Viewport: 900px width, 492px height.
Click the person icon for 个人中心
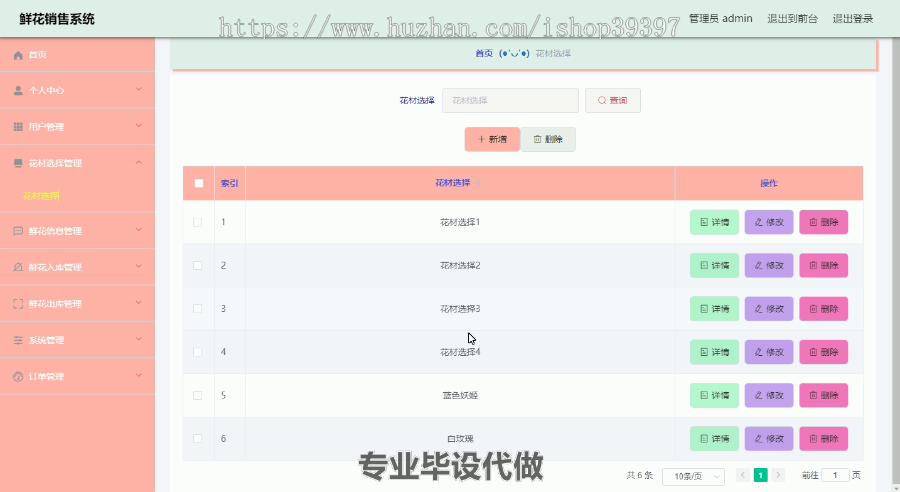pos(18,90)
